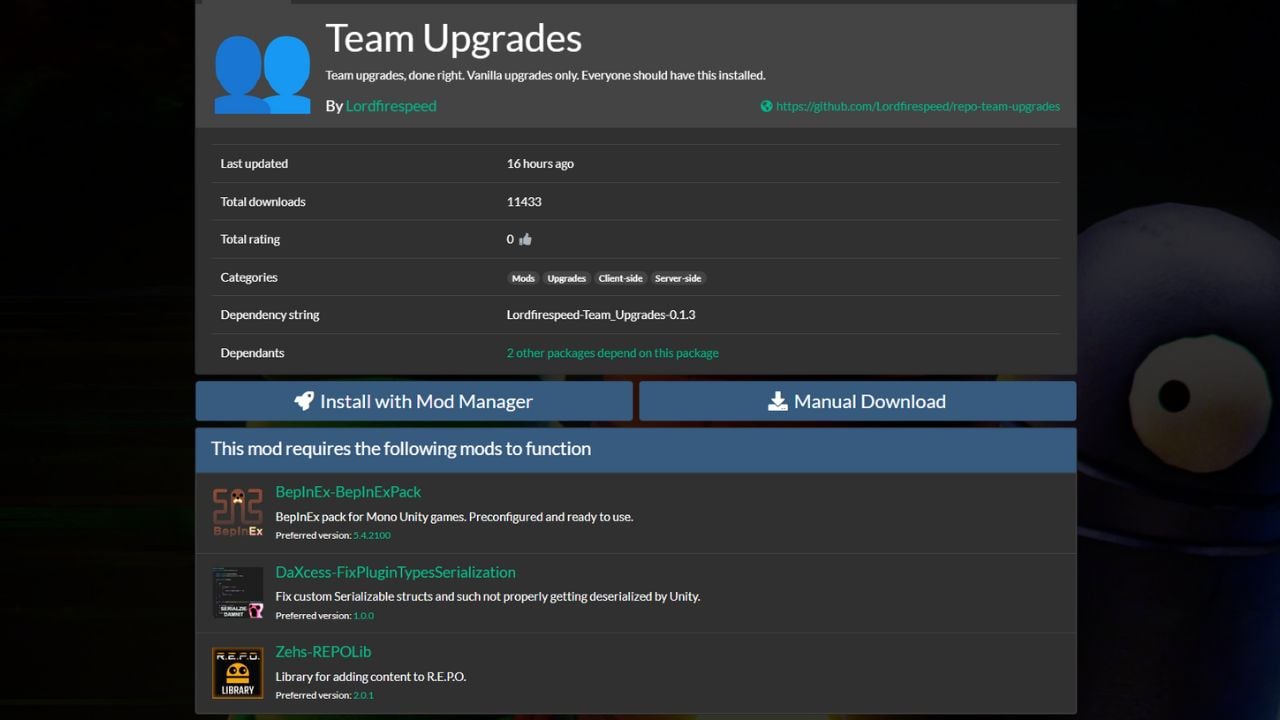1280x720 pixels.
Task: View the 2 other dependent packages
Action: click(612, 353)
